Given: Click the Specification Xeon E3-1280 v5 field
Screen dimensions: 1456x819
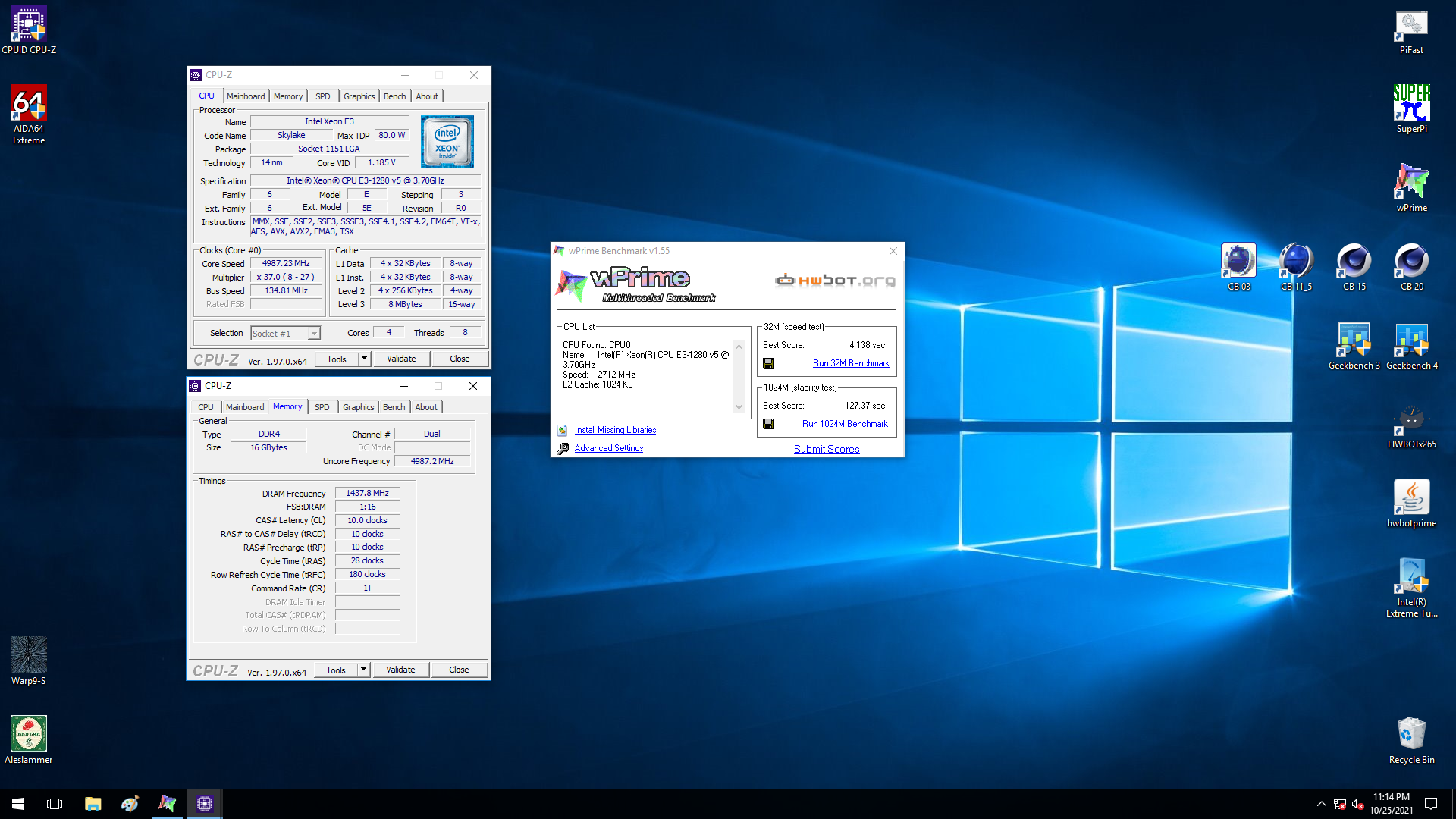Looking at the screenshot, I should (366, 180).
